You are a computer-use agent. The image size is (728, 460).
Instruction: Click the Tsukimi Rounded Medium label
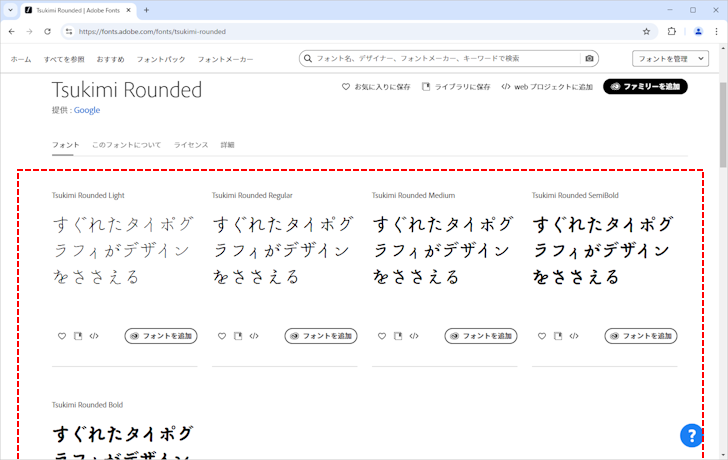pos(413,195)
